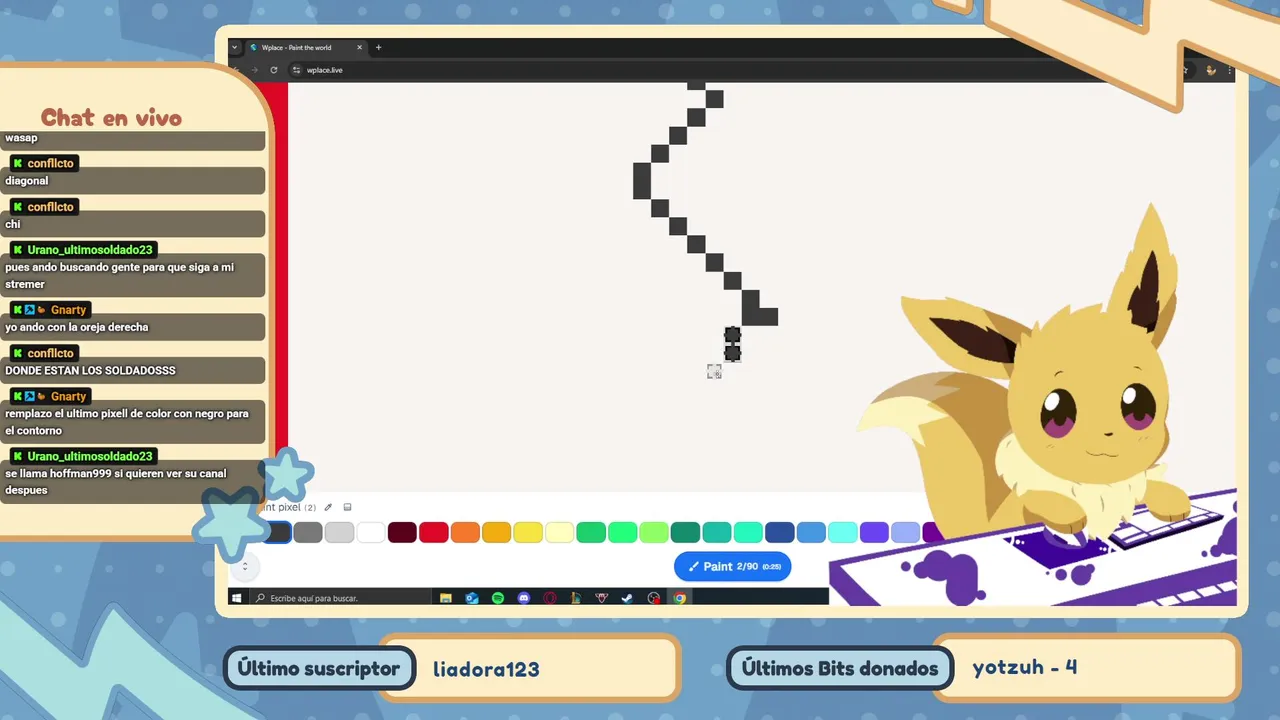
Task: Open the recording app icon next to Steam
Action: pos(654,598)
